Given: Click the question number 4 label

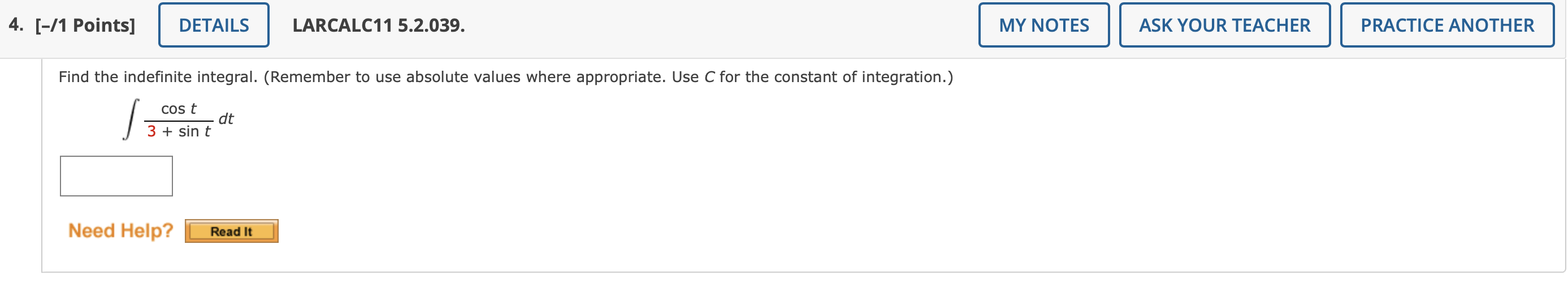Looking at the screenshot, I should 16,24.
